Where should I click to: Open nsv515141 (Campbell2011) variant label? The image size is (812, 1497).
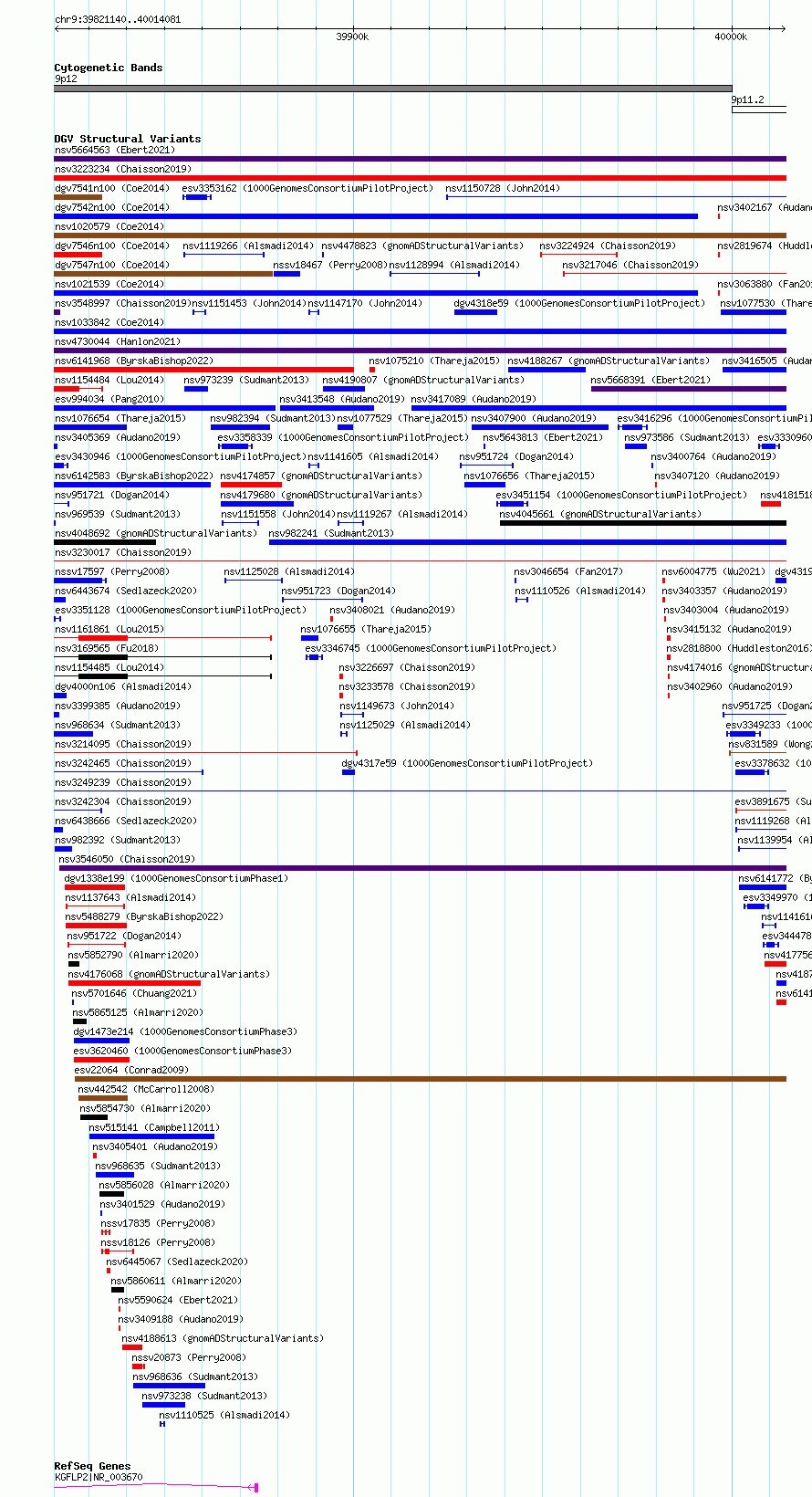(x=154, y=1127)
